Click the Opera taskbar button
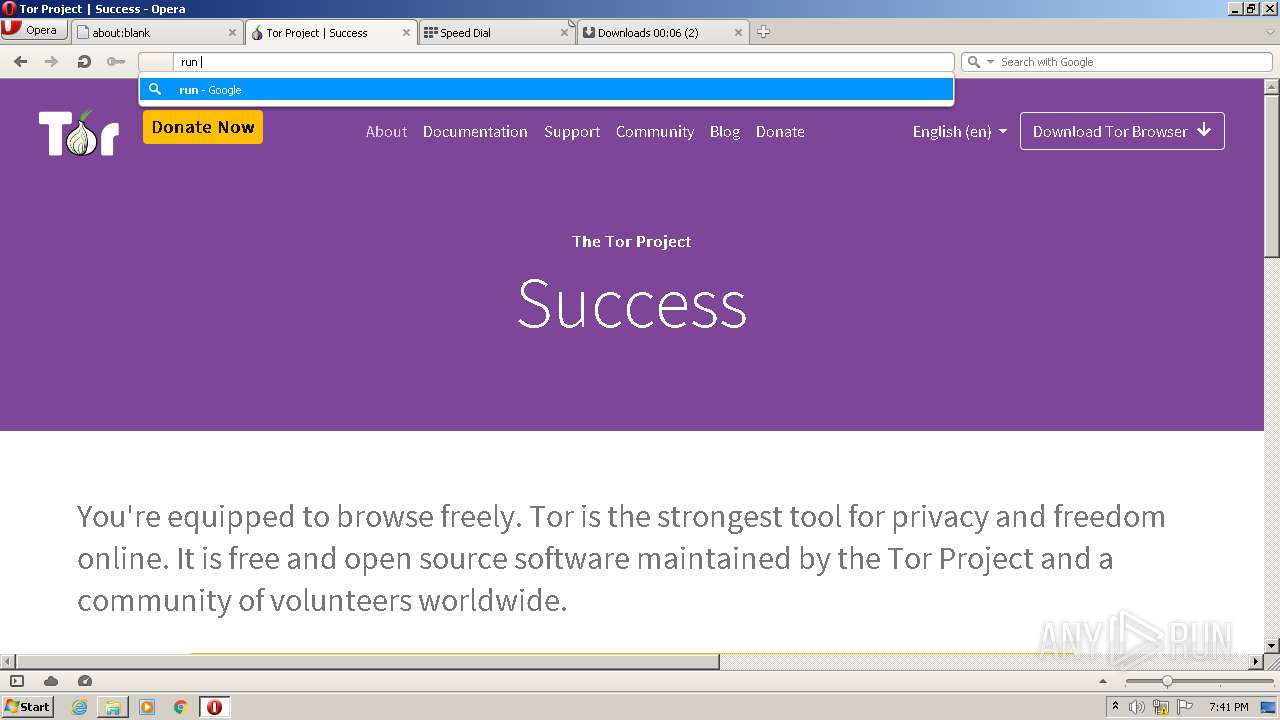1280x720 pixels. pyautogui.click(x=214, y=707)
